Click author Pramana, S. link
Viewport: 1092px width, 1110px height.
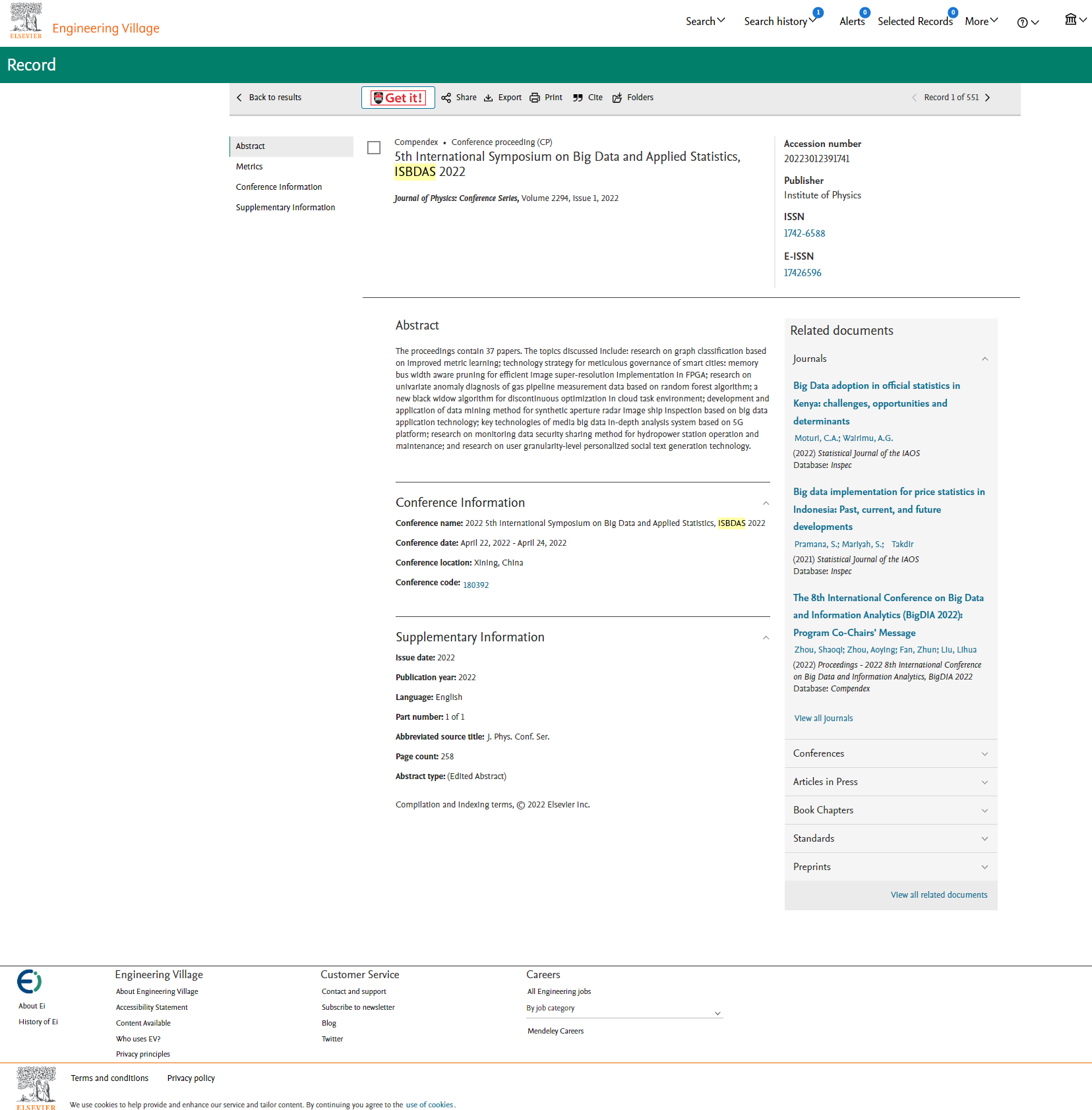click(x=816, y=544)
